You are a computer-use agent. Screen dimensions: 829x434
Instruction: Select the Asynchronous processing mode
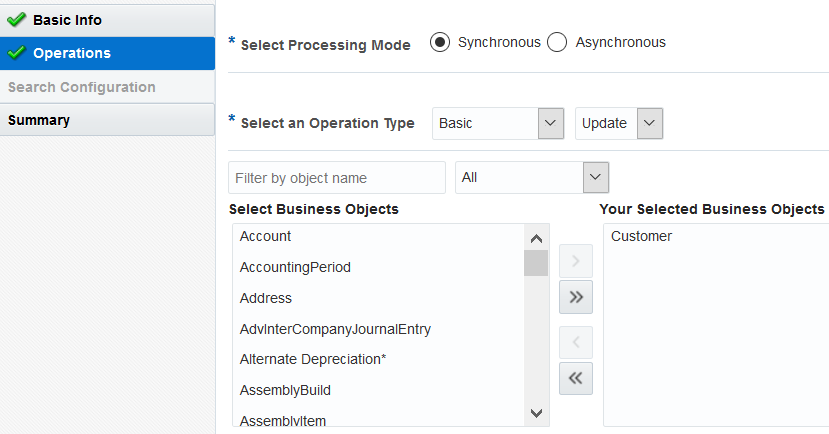pyautogui.click(x=557, y=42)
